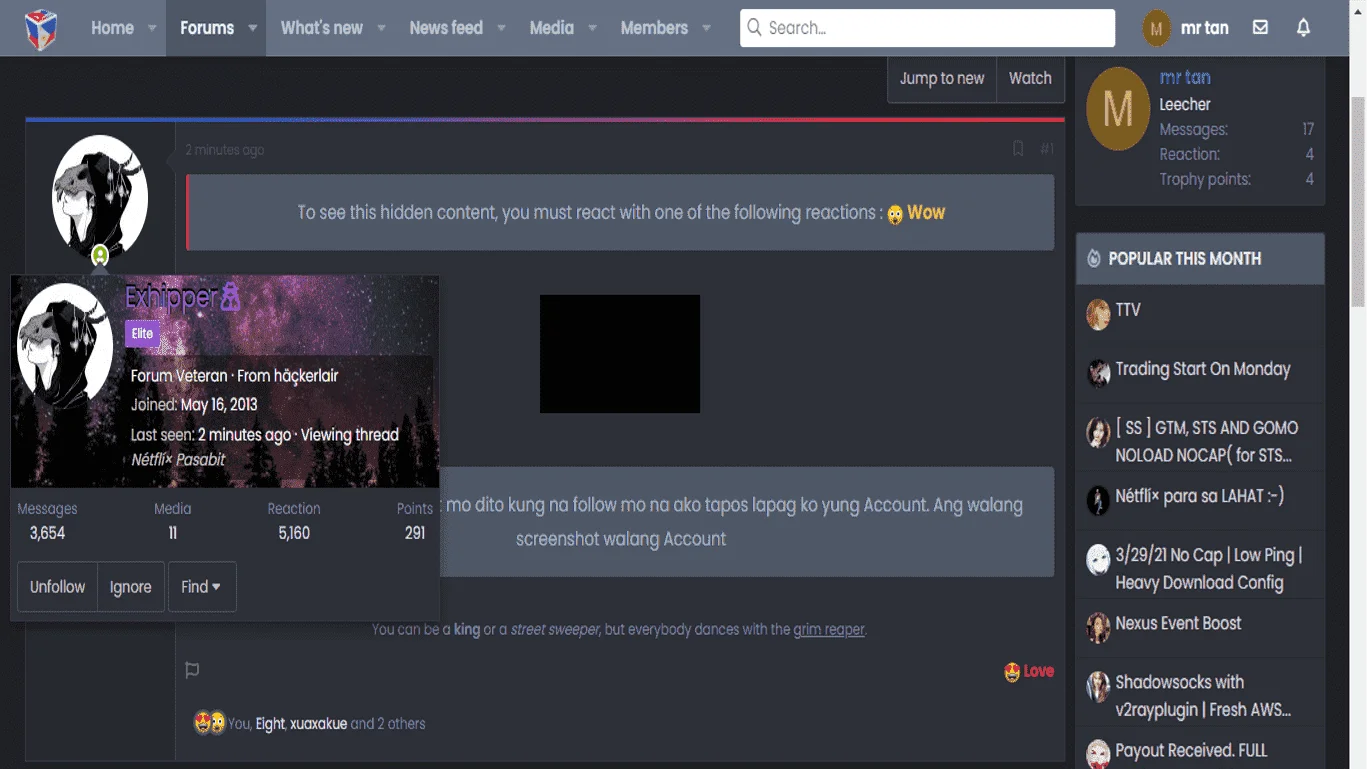
Task: Expand the News feed dropdown arrow
Action: pos(501,28)
